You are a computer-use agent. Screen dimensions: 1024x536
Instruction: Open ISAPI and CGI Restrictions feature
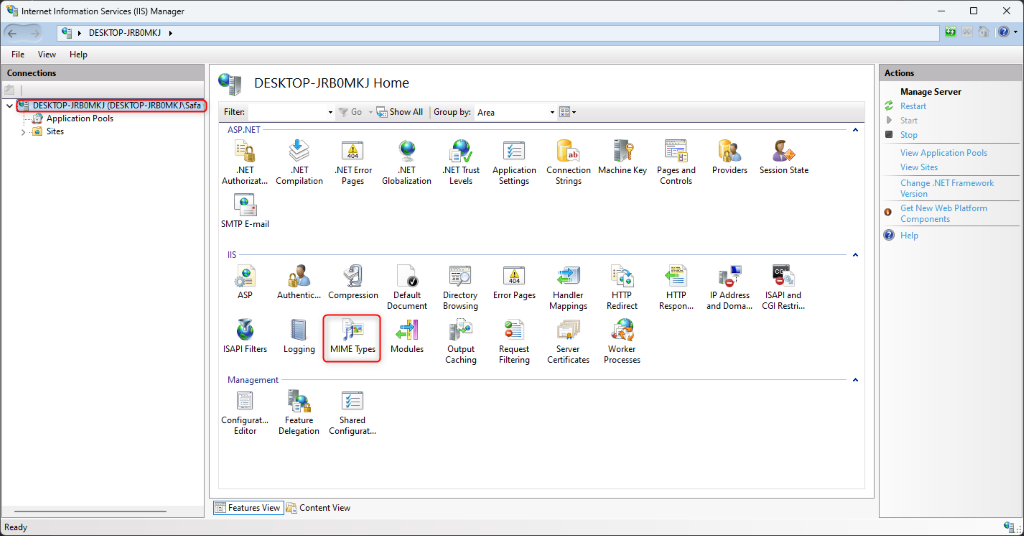pyautogui.click(x=783, y=288)
